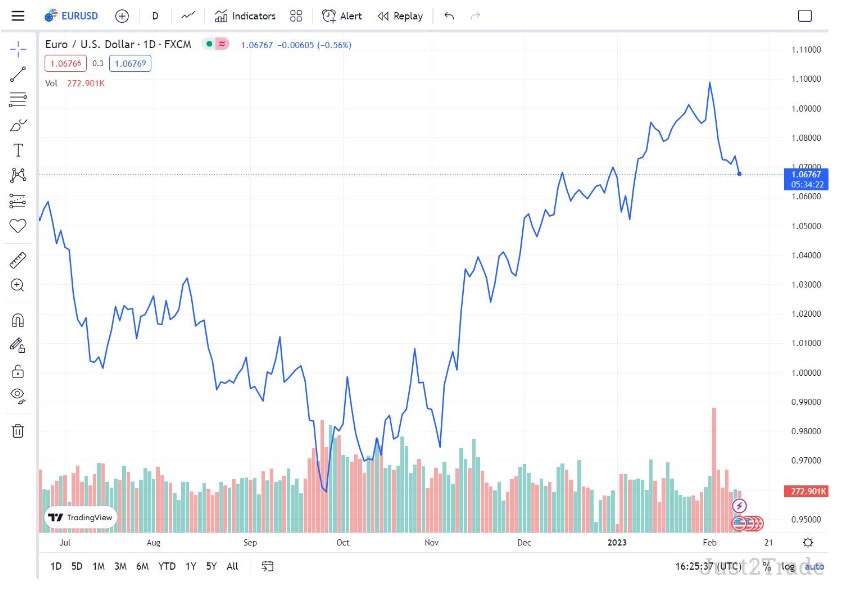Hide all drawings with eye icon

18,396
